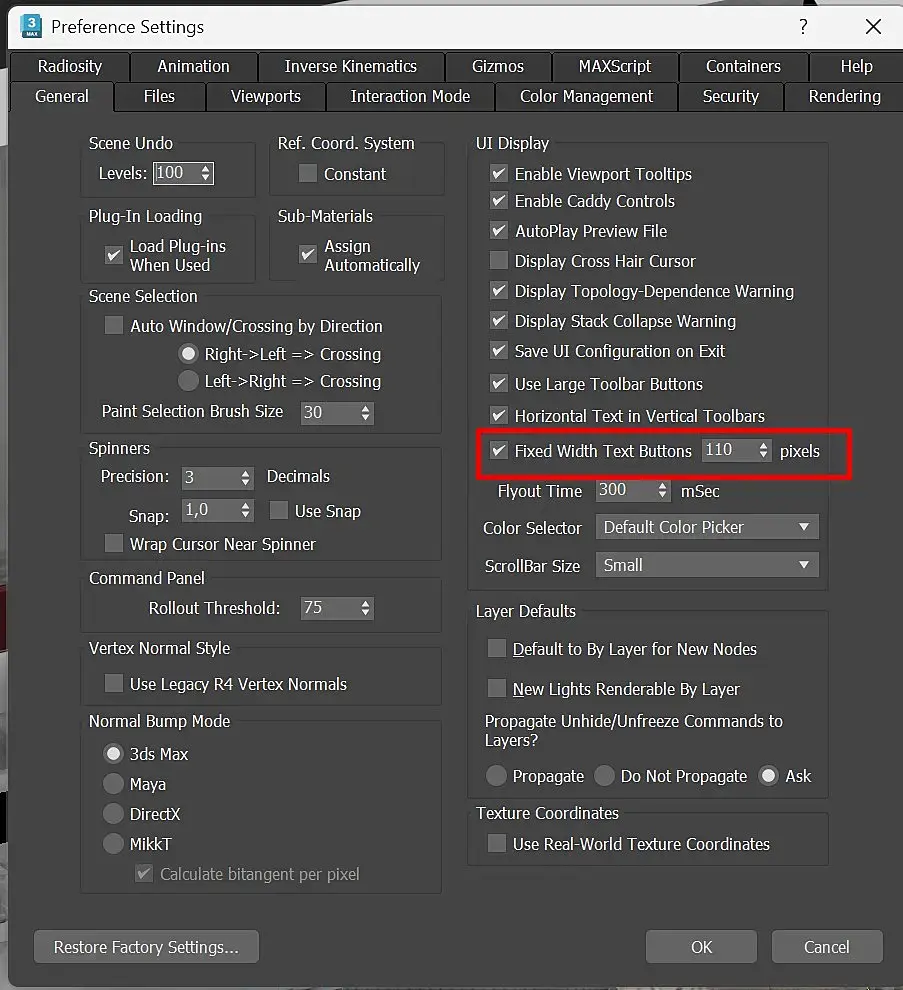Select DirectX normal bump mode
Viewport: 903px width, 990px height.
click(x=113, y=813)
